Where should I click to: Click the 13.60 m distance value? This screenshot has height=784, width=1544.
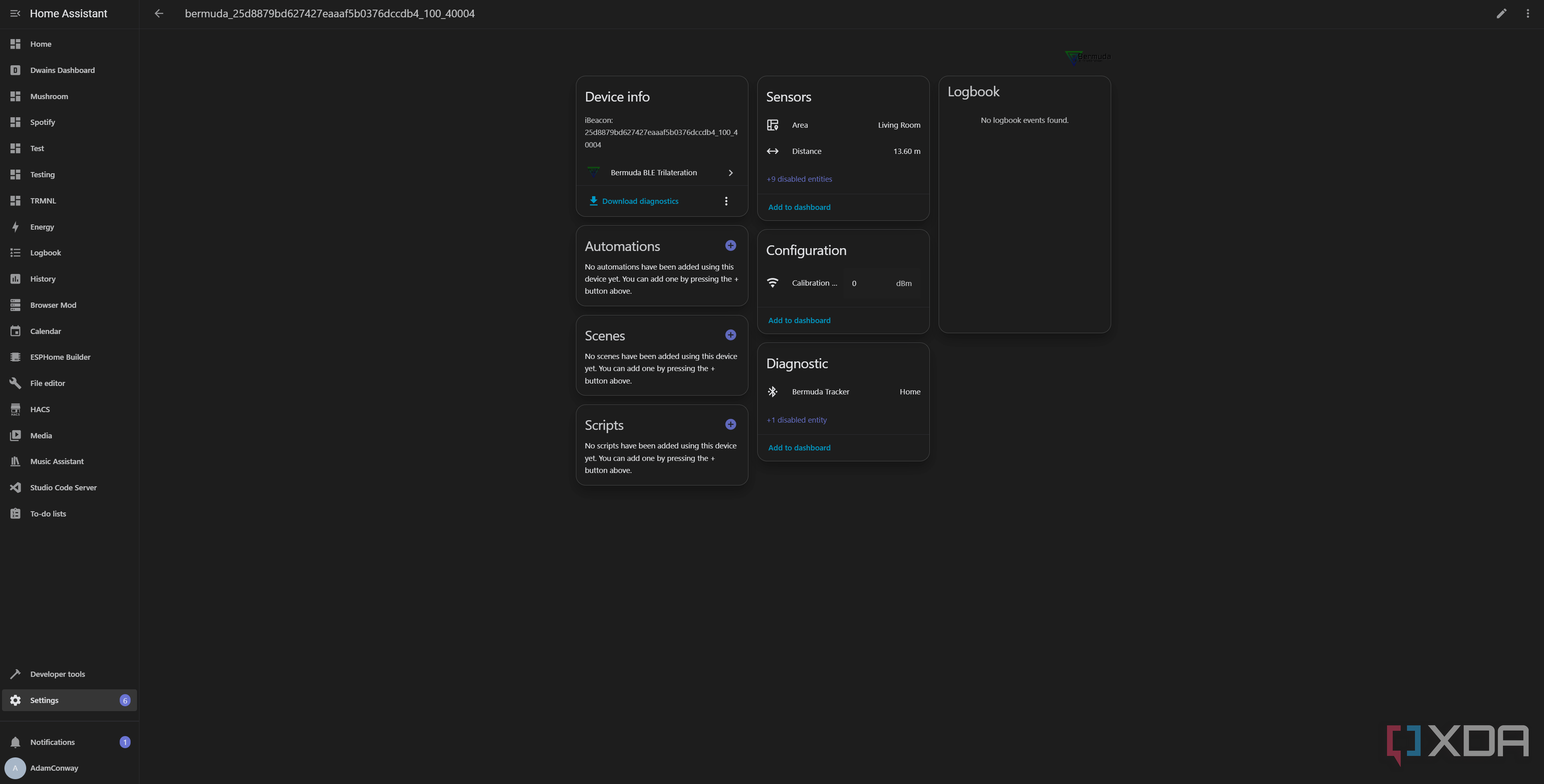click(906, 151)
